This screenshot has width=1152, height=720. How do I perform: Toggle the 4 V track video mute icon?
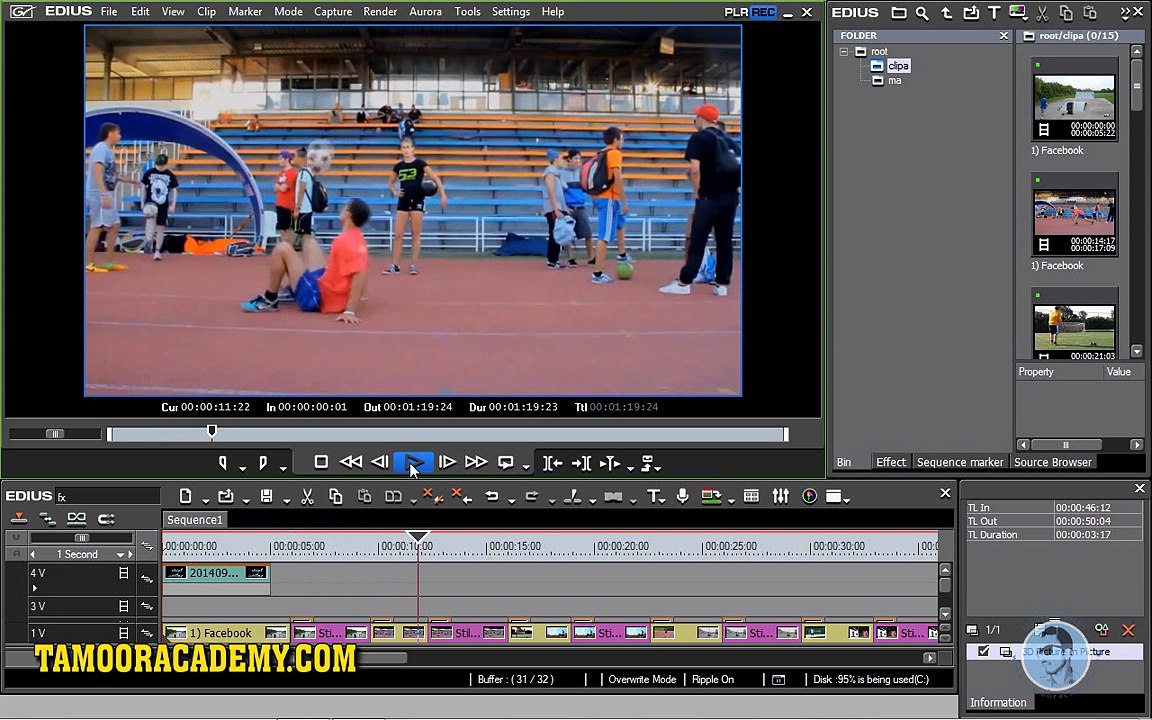(123, 573)
